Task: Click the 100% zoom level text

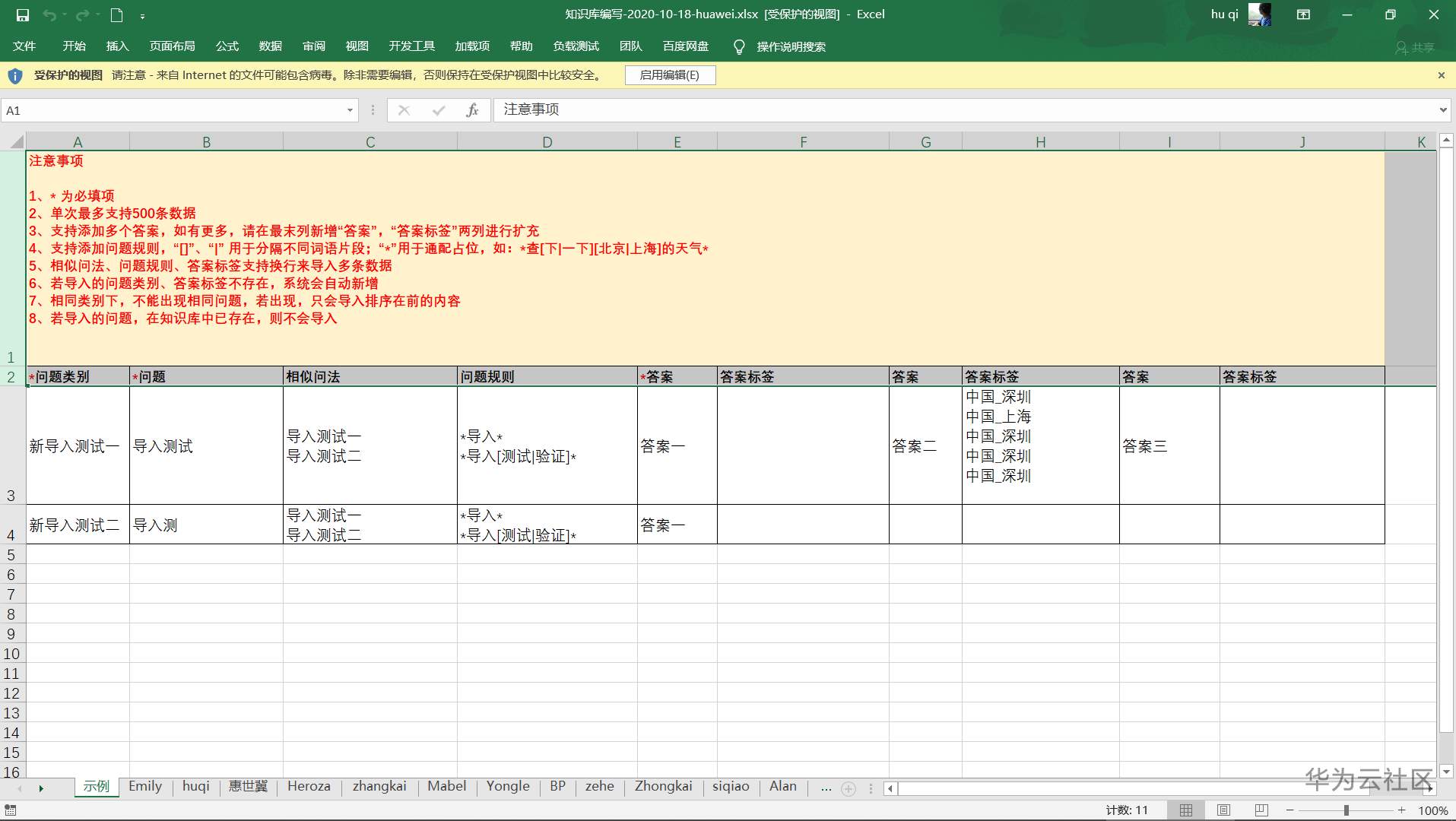Action: click(x=1433, y=810)
